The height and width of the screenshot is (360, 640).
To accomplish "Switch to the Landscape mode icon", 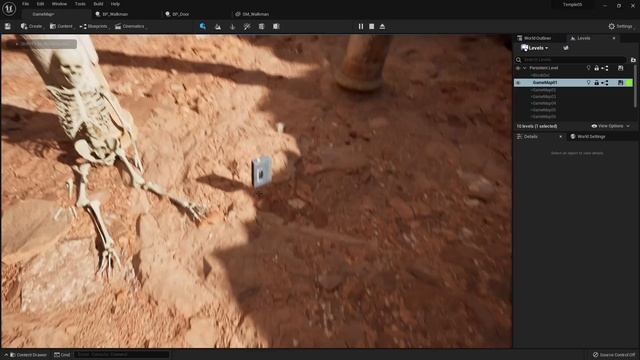I will pos(218,27).
